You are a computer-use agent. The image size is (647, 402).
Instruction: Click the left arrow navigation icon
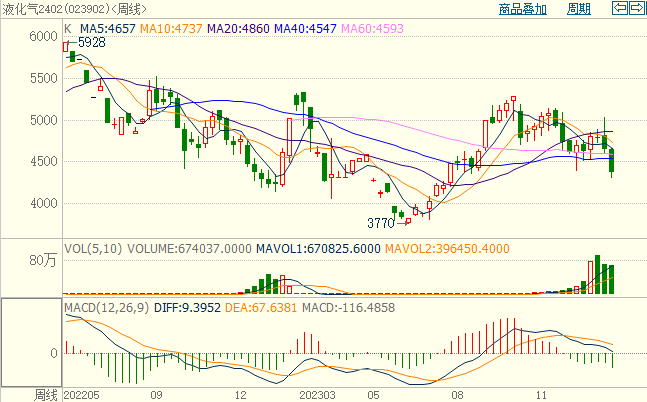619,9
